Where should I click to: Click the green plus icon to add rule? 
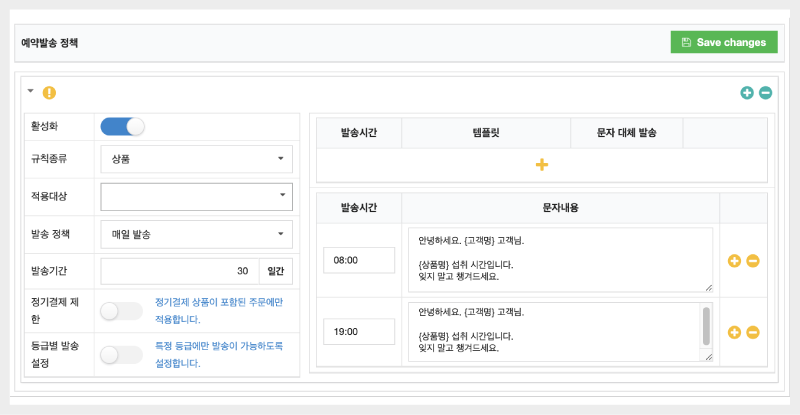click(x=747, y=93)
